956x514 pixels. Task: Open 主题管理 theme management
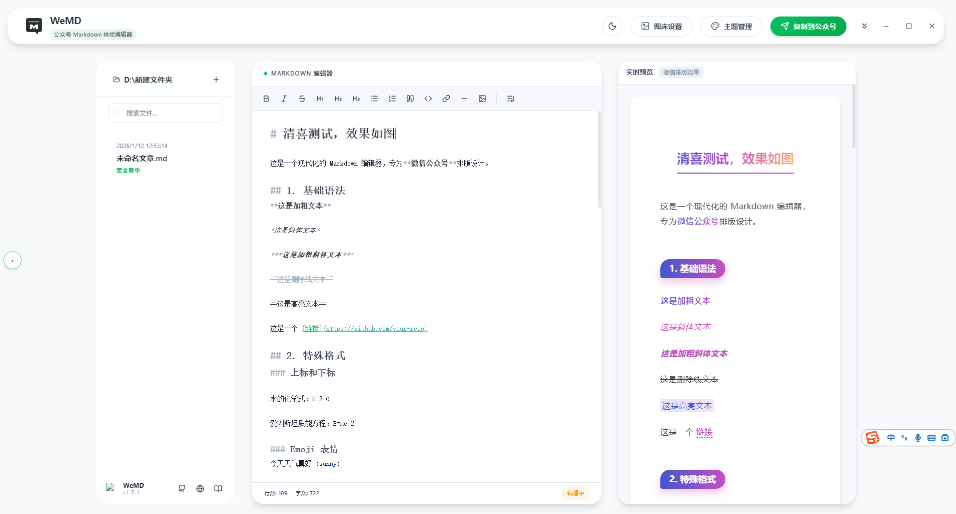tap(731, 26)
